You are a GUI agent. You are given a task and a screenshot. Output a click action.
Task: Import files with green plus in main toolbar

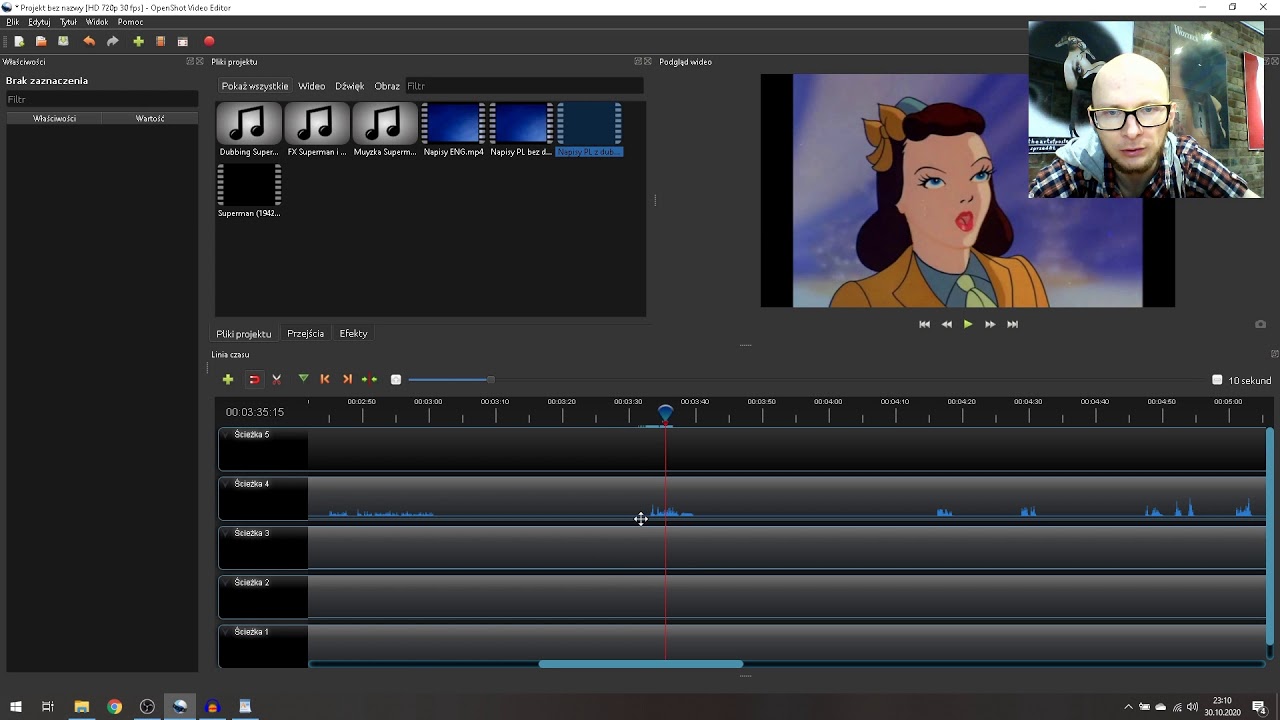tap(138, 41)
